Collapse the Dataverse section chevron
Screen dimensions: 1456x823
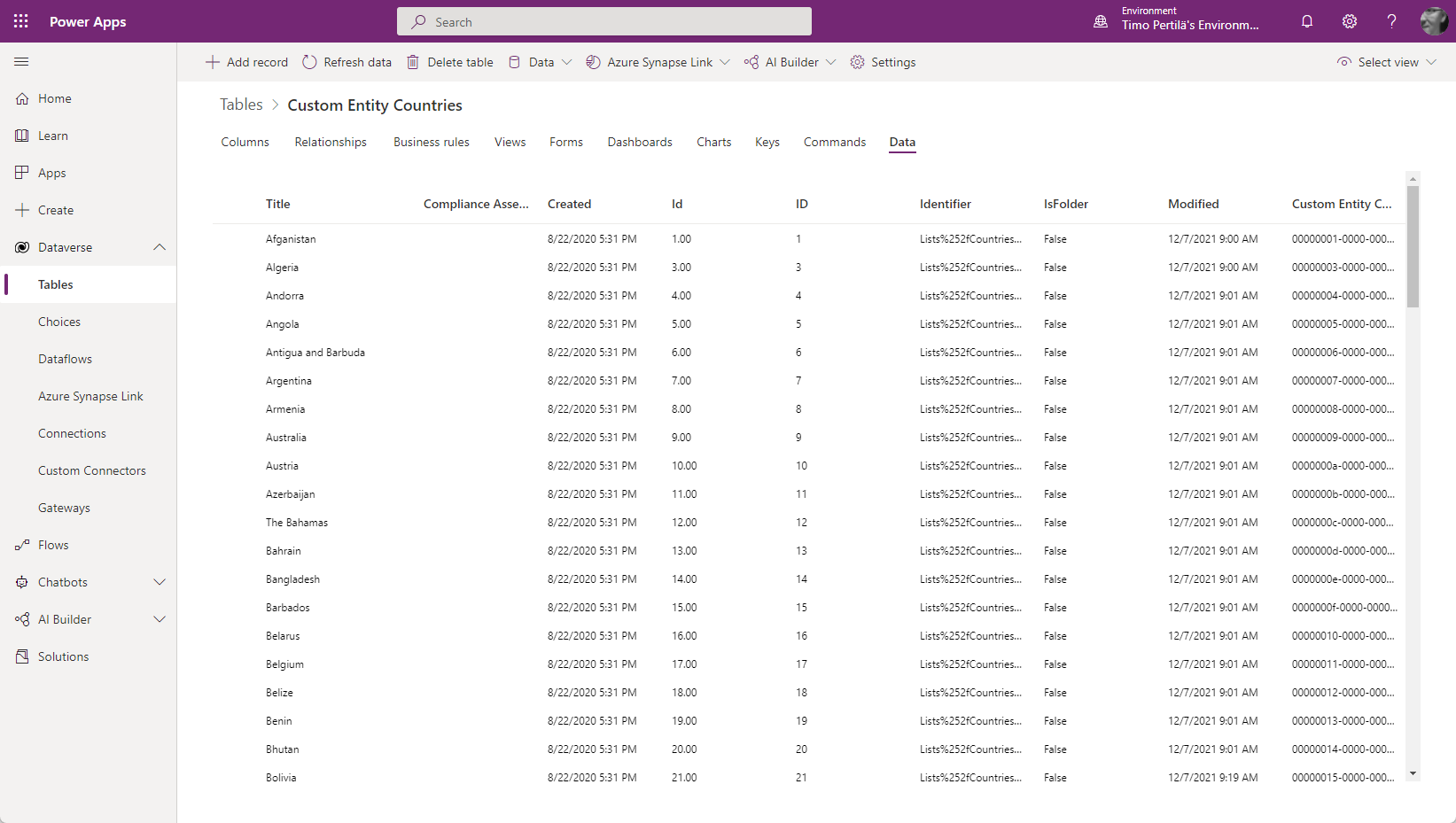(160, 247)
